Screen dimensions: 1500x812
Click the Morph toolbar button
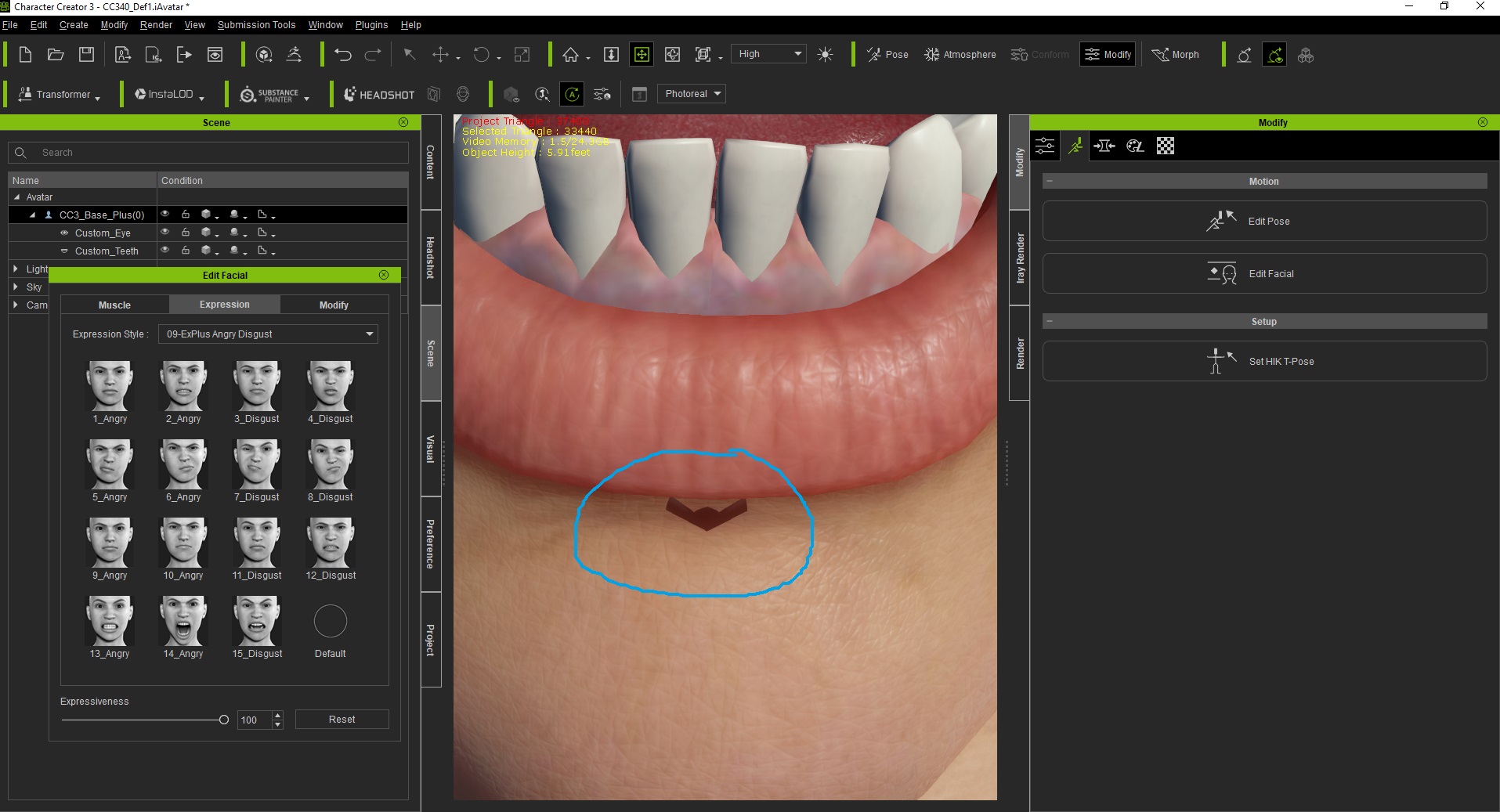[x=1176, y=55]
